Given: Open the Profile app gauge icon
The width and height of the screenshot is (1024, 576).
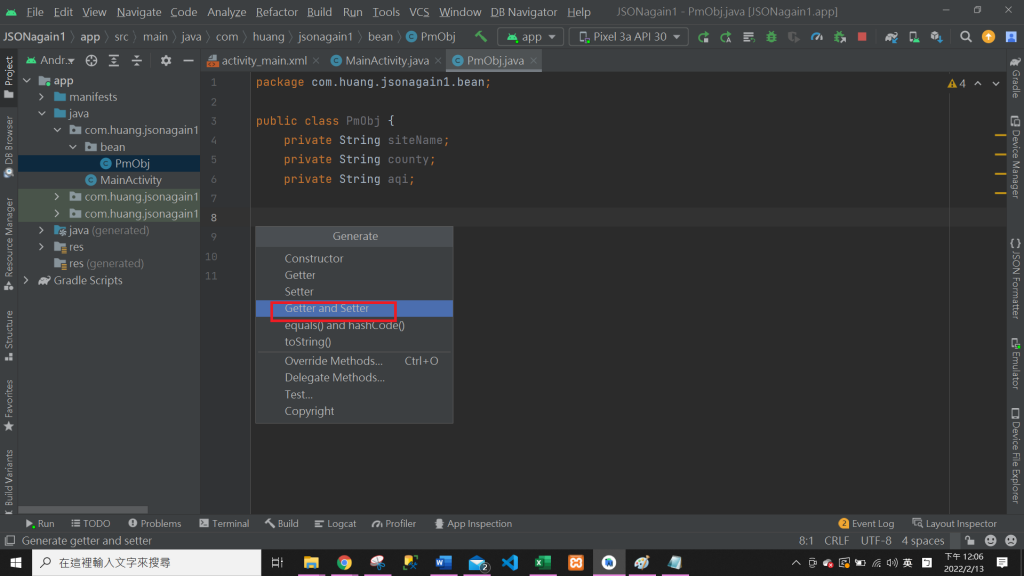Looking at the screenshot, I should click(x=816, y=37).
